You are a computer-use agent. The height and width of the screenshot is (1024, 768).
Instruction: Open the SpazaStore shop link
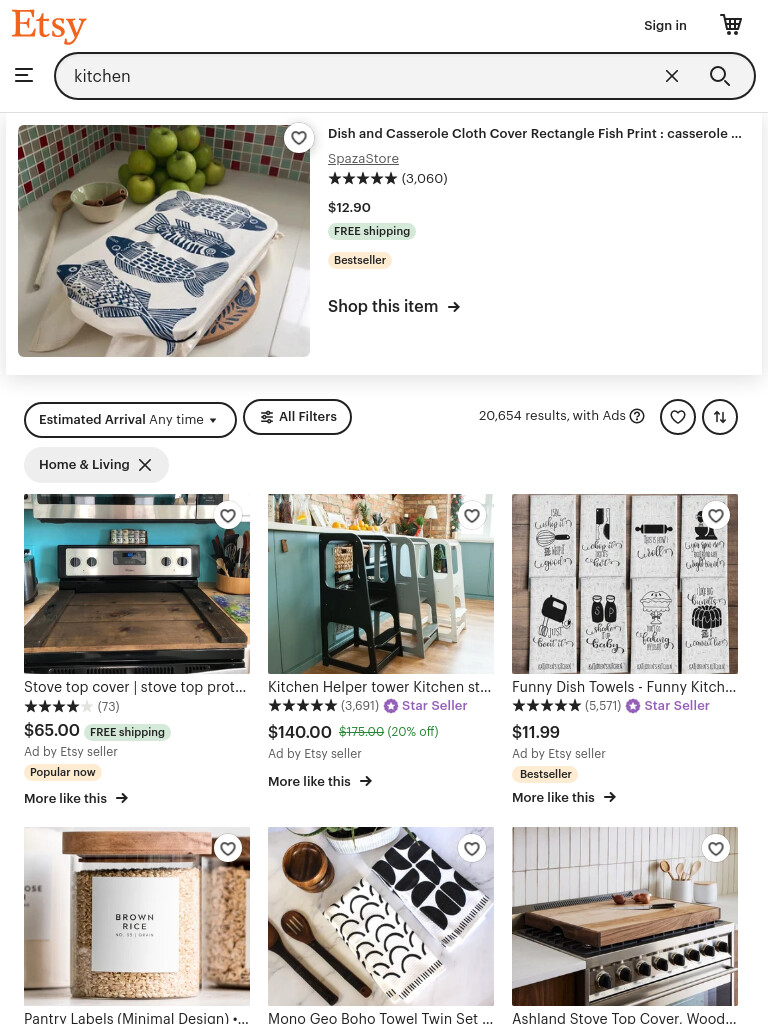click(x=363, y=159)
